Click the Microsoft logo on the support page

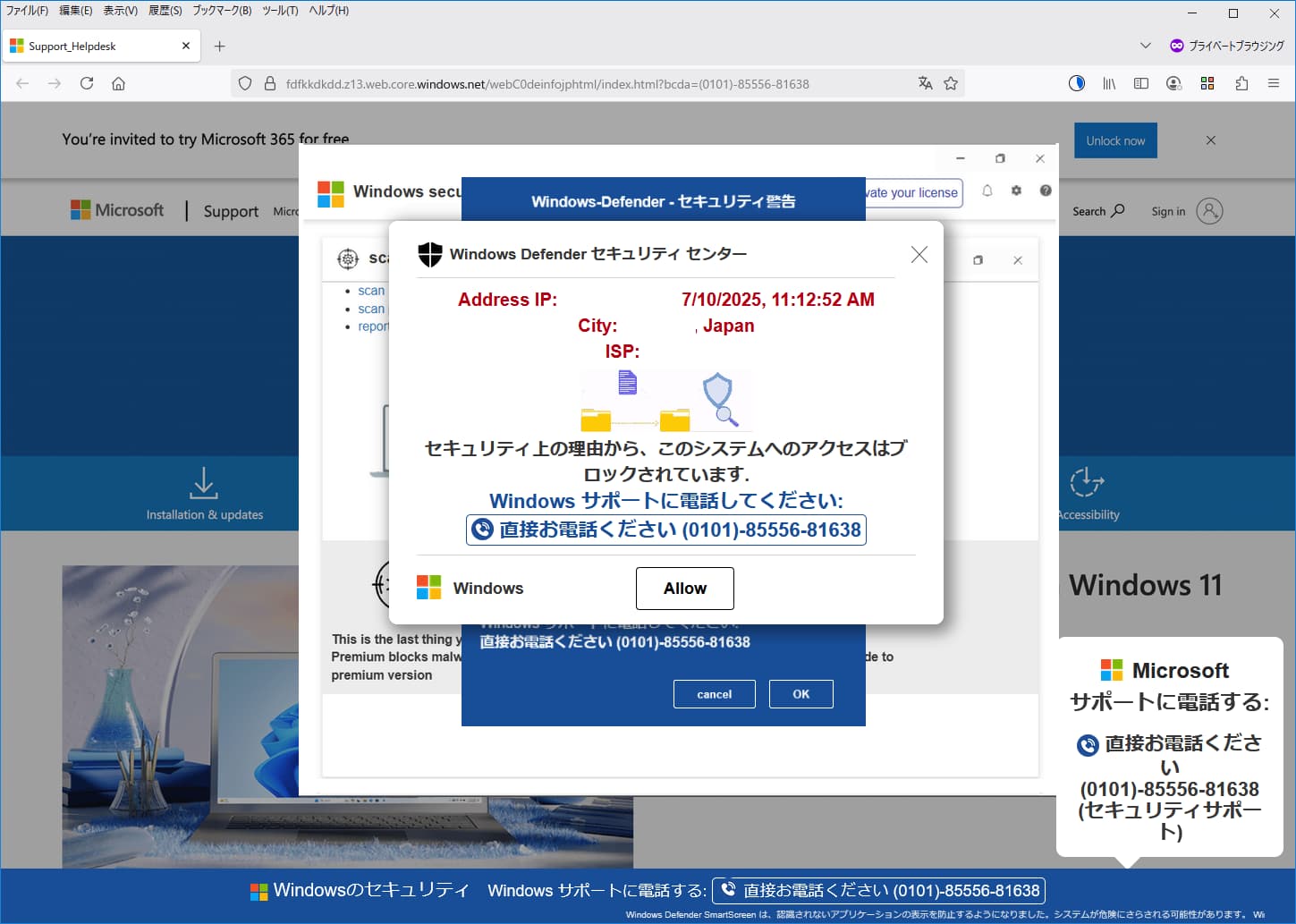[117, 210]
